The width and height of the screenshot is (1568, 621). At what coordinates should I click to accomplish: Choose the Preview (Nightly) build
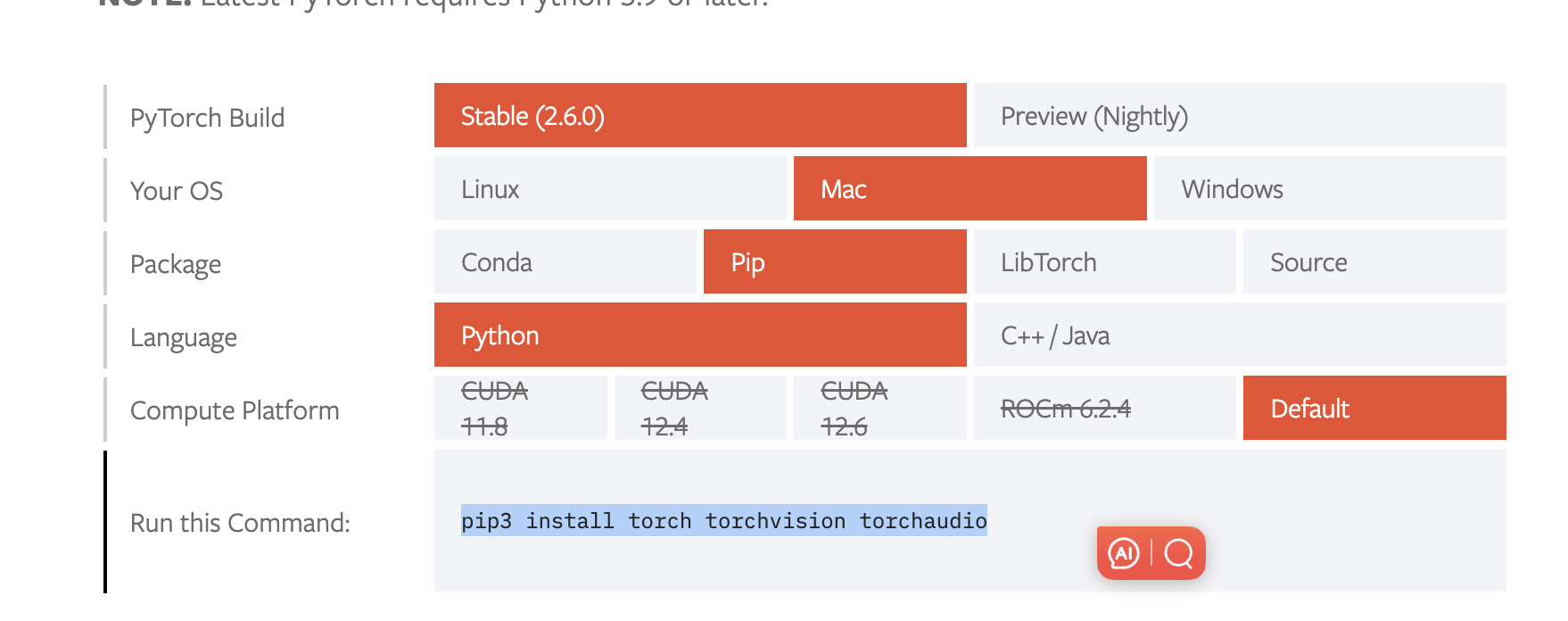click(x=1239, y=116)
